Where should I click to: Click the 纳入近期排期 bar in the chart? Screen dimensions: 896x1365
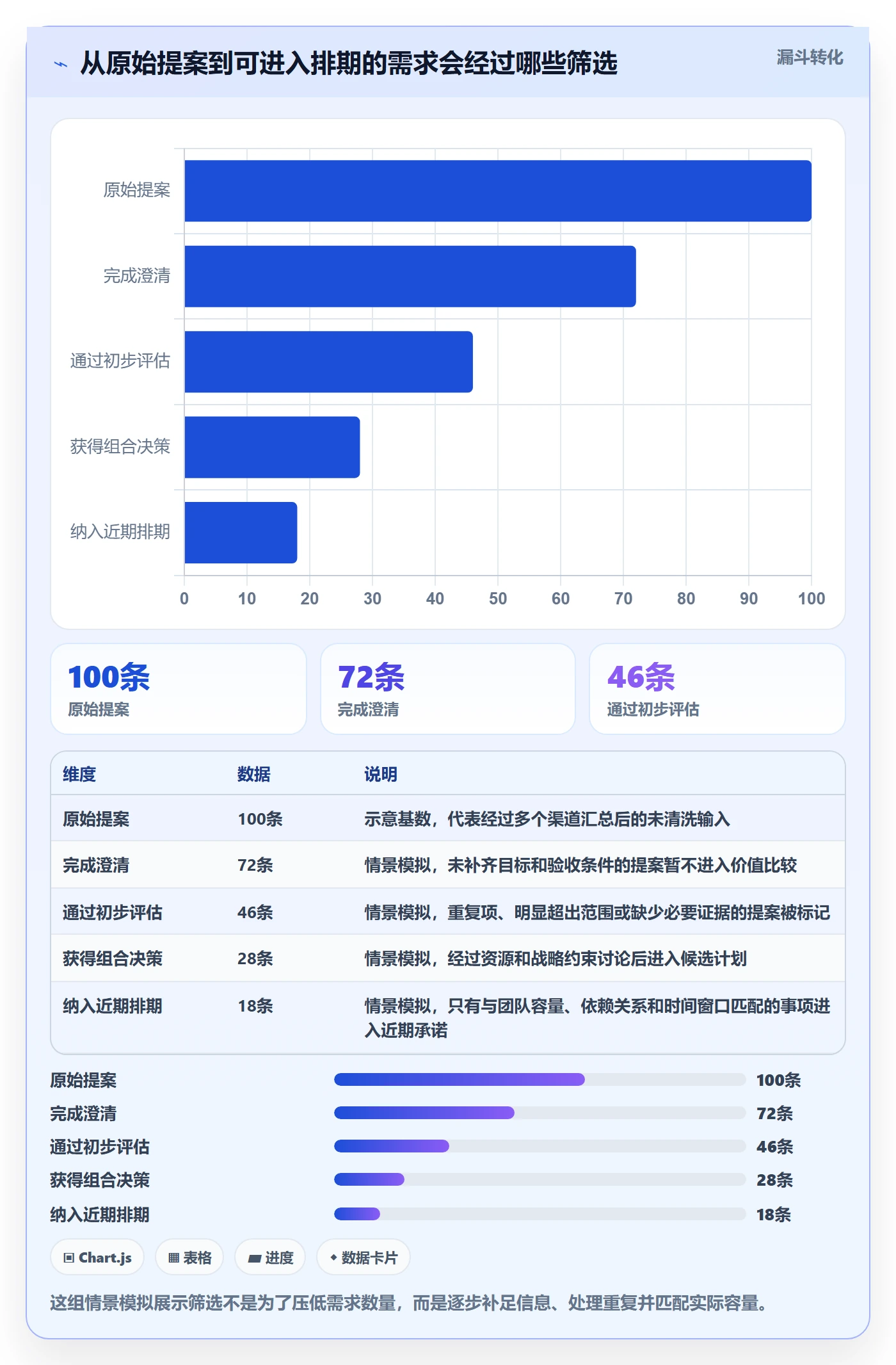point(241,533)
